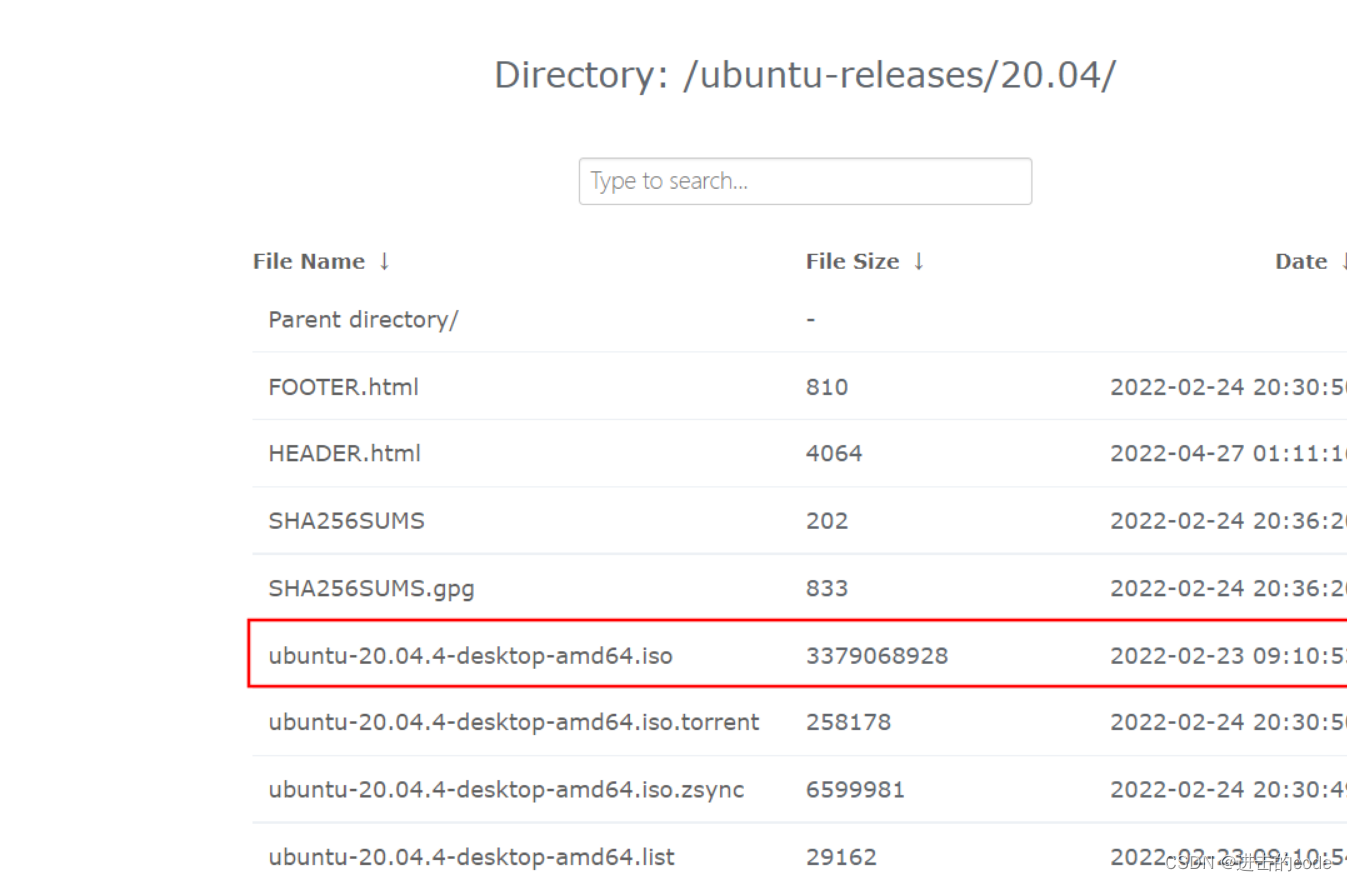Select the file size 4064
Viewport: 1347px width, 881px height.
834,454
